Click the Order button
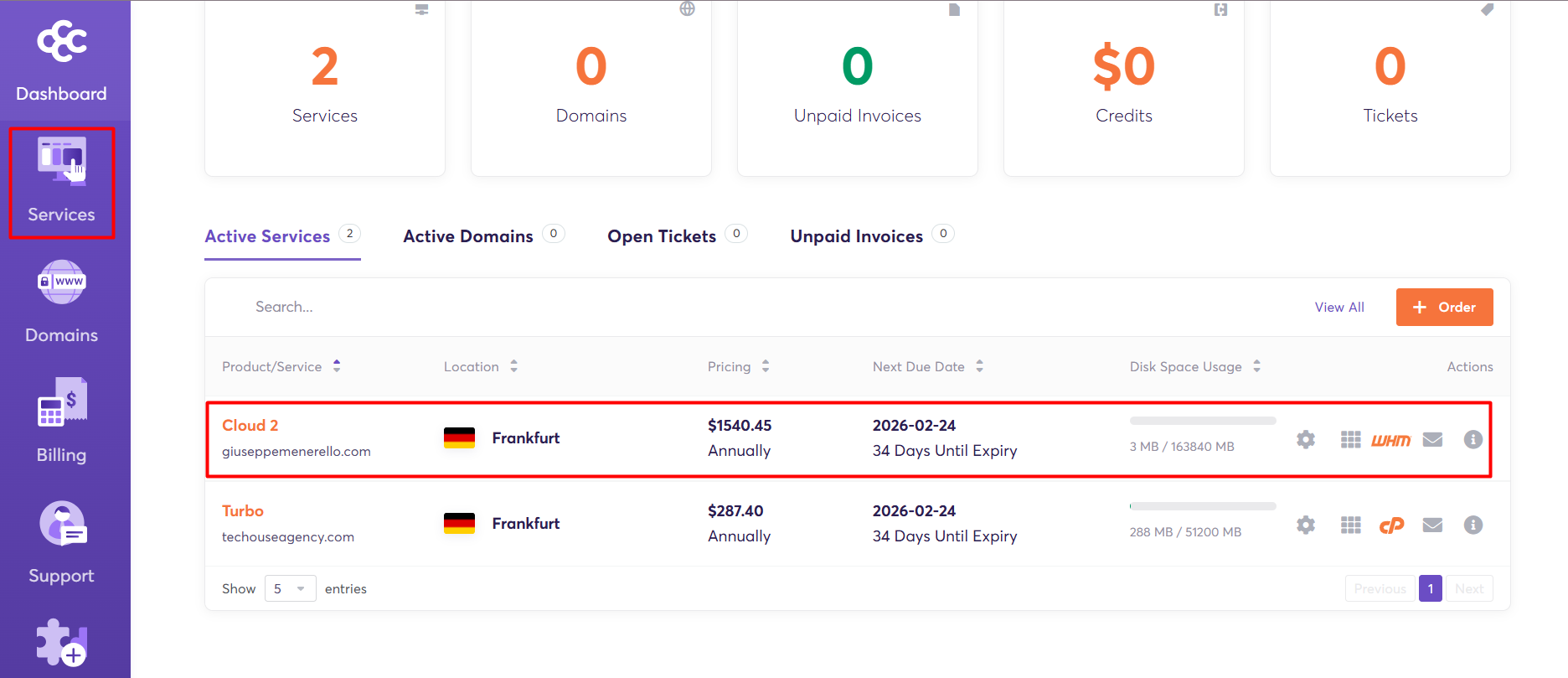The image size is (1568, 678). pos(1444,307)
